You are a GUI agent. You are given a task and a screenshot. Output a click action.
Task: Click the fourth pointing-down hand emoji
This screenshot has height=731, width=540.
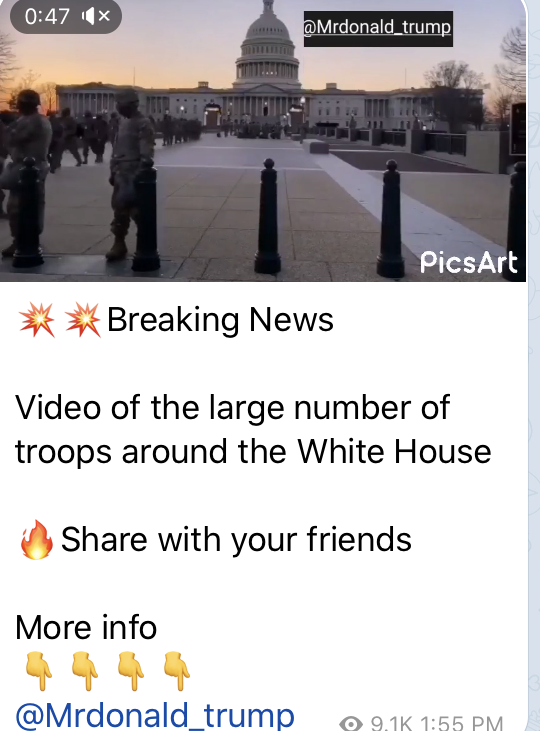coord(177,671)
